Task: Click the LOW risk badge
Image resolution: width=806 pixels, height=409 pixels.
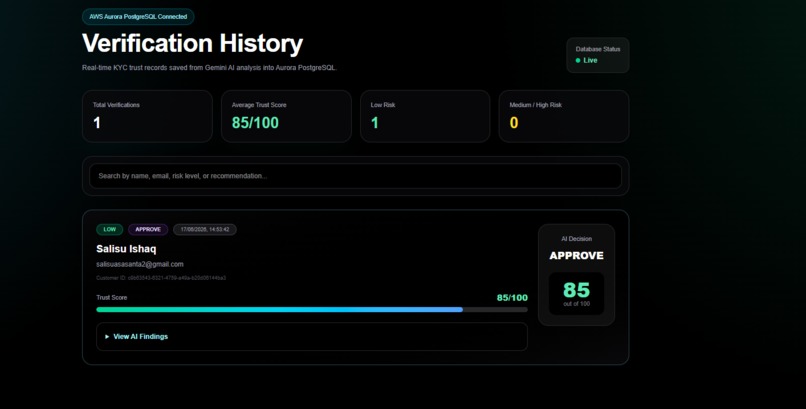Action: point(109,229)
